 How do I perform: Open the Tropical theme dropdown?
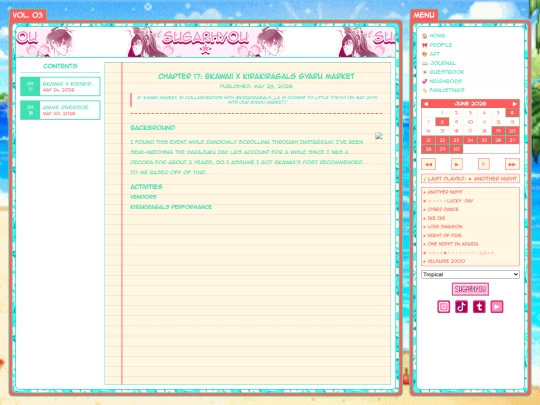470,274
